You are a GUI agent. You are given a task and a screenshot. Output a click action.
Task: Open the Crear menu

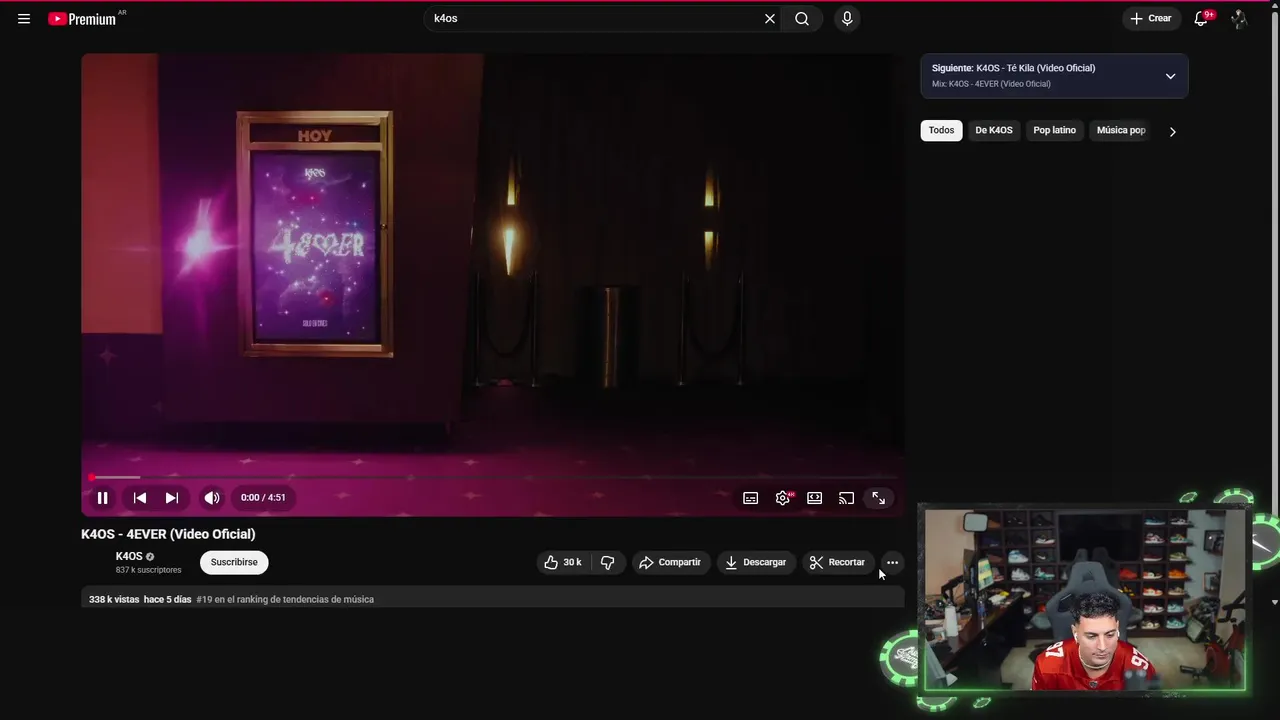pyautogui.click(x=1151, y=18)
